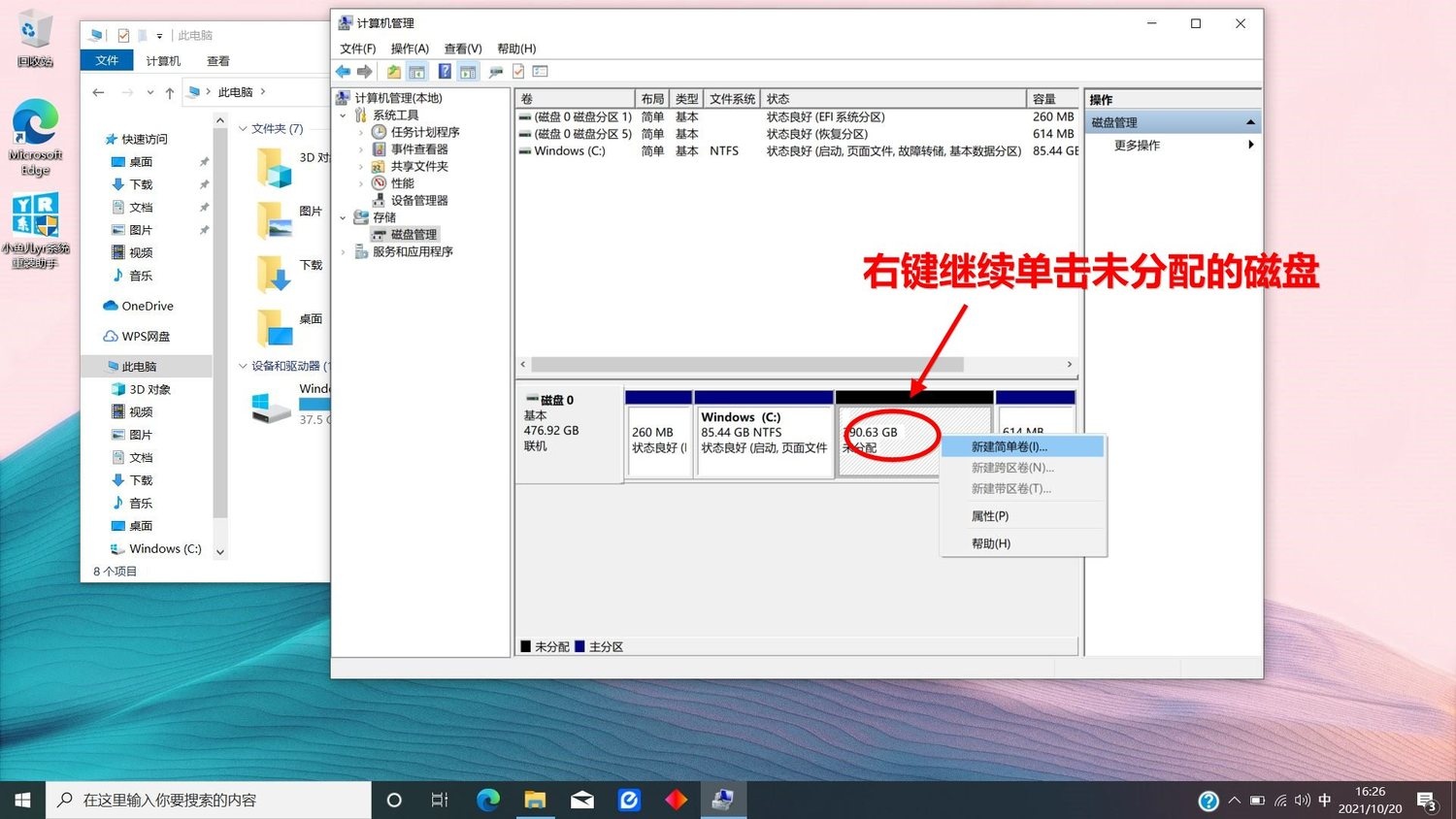
Task: Expand the 任务计划程序 tree node
Action: pyautogui.click(x=361, y=132)
